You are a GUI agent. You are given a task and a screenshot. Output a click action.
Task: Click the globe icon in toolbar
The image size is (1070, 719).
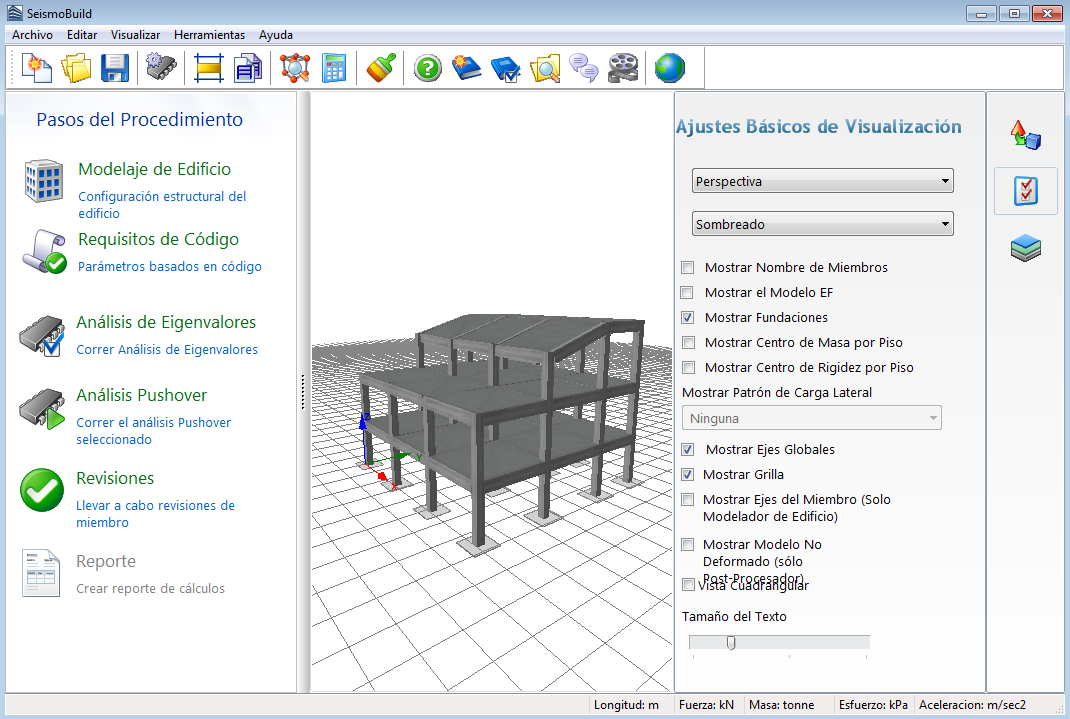point(670,68)
